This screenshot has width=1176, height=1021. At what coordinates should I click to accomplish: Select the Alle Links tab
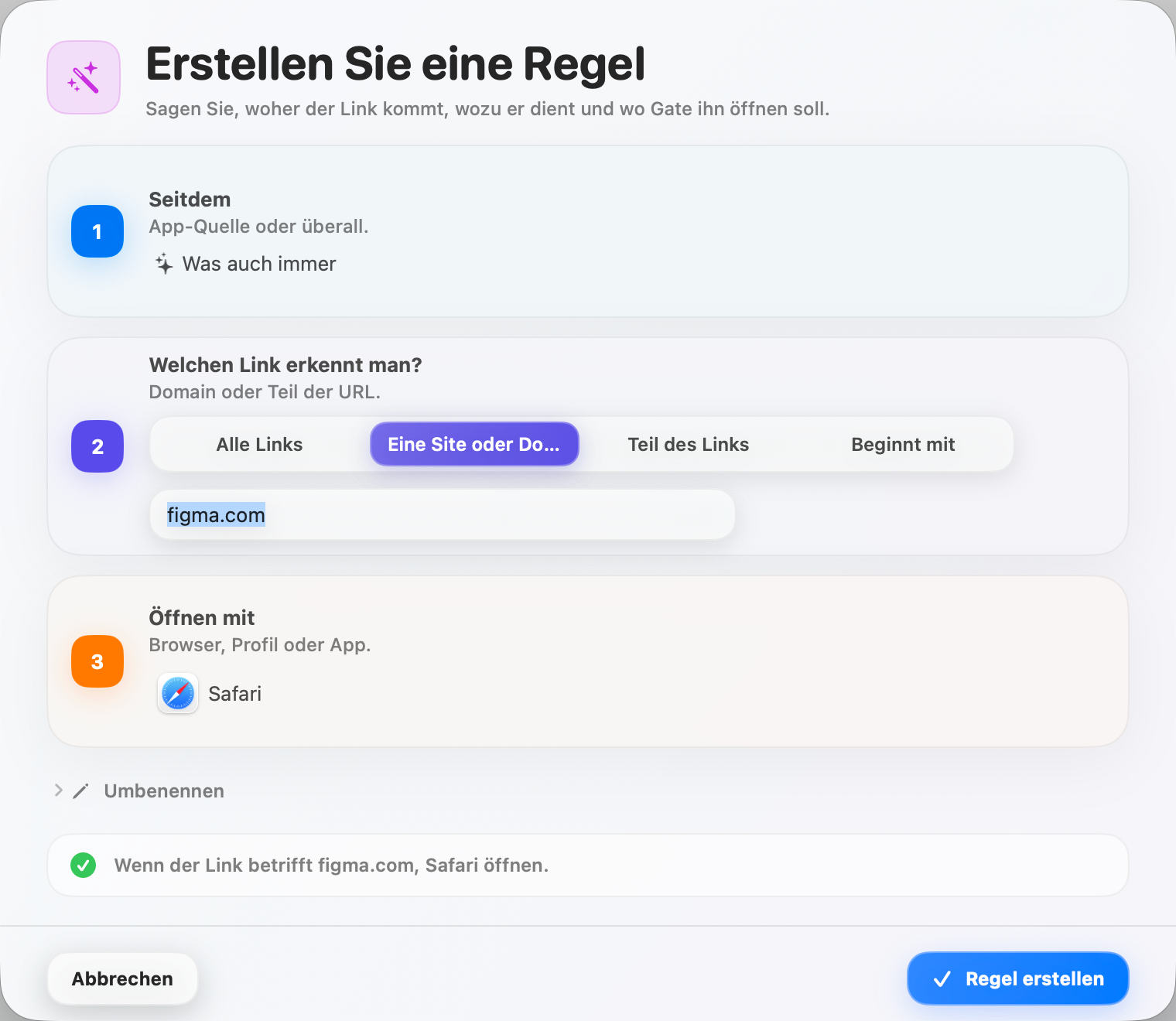click(x=259, y=445)
